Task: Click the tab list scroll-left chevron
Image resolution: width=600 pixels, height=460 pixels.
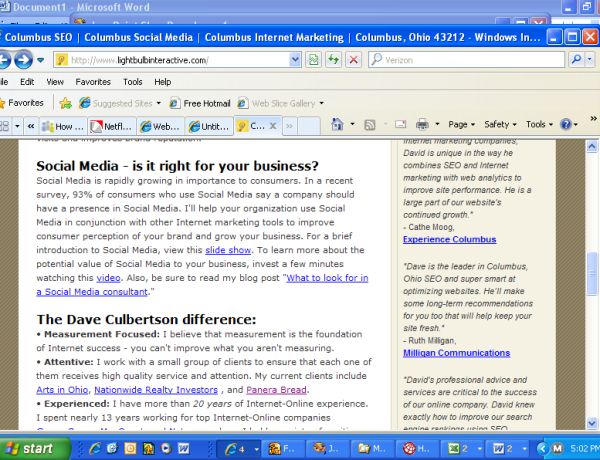Action: point(31,126)
